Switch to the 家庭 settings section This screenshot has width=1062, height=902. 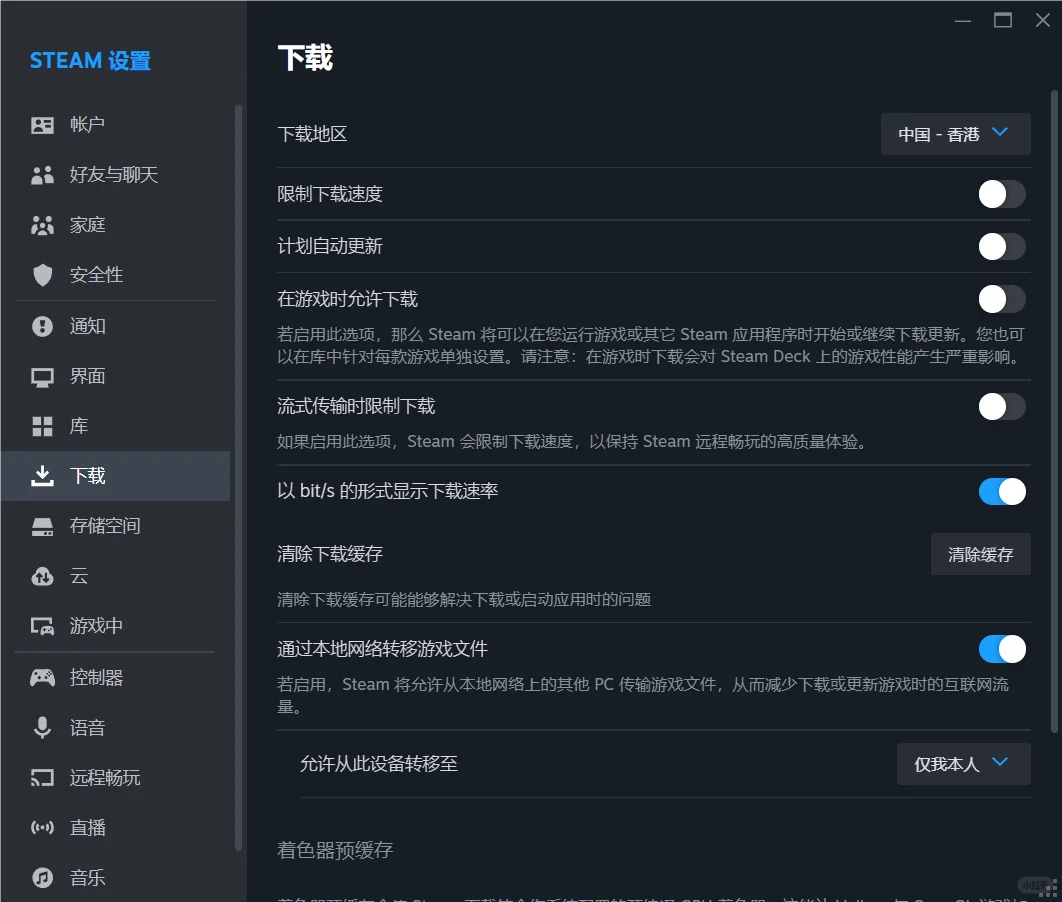(116, 225)
